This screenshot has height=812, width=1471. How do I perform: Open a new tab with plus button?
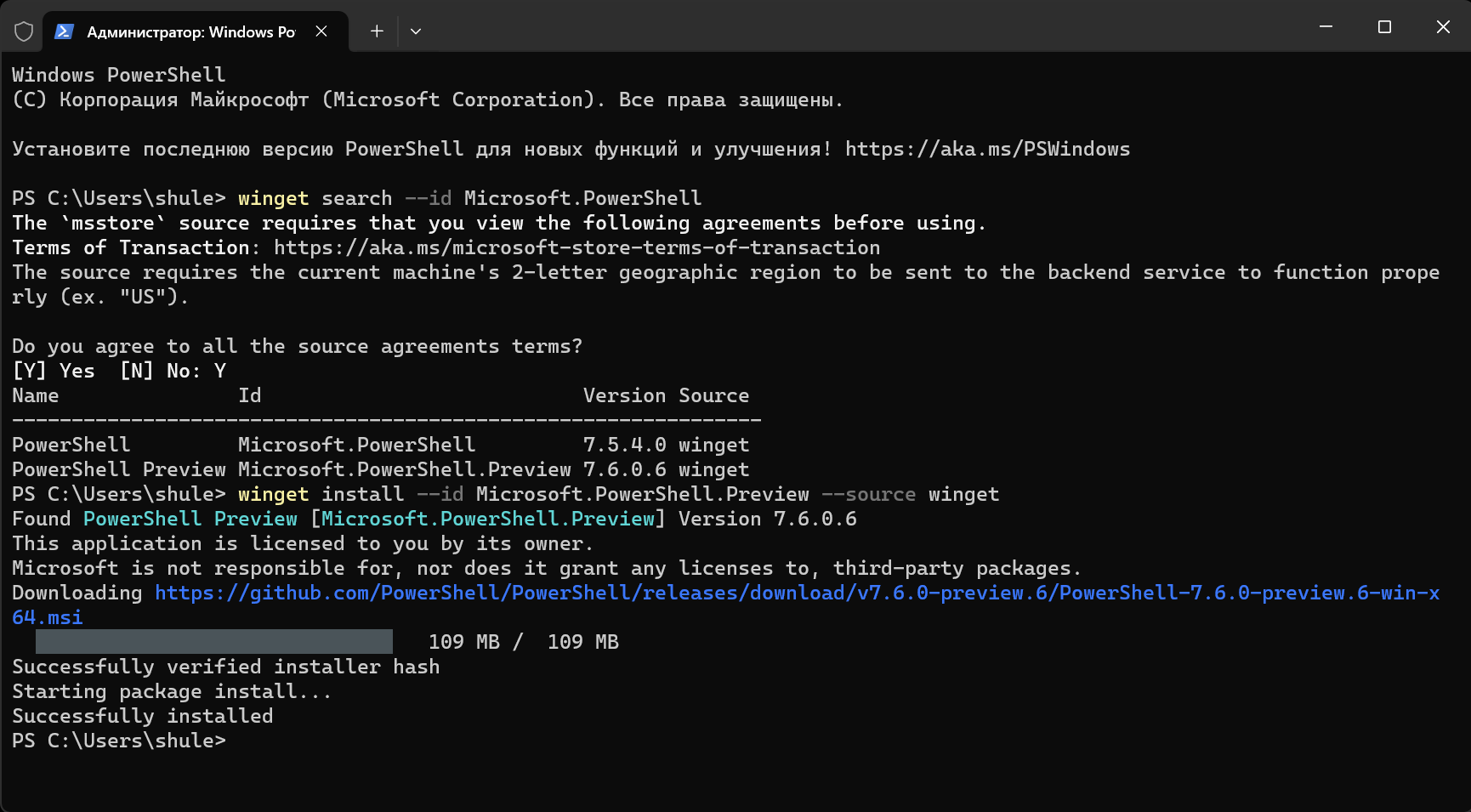click(377, 31)
